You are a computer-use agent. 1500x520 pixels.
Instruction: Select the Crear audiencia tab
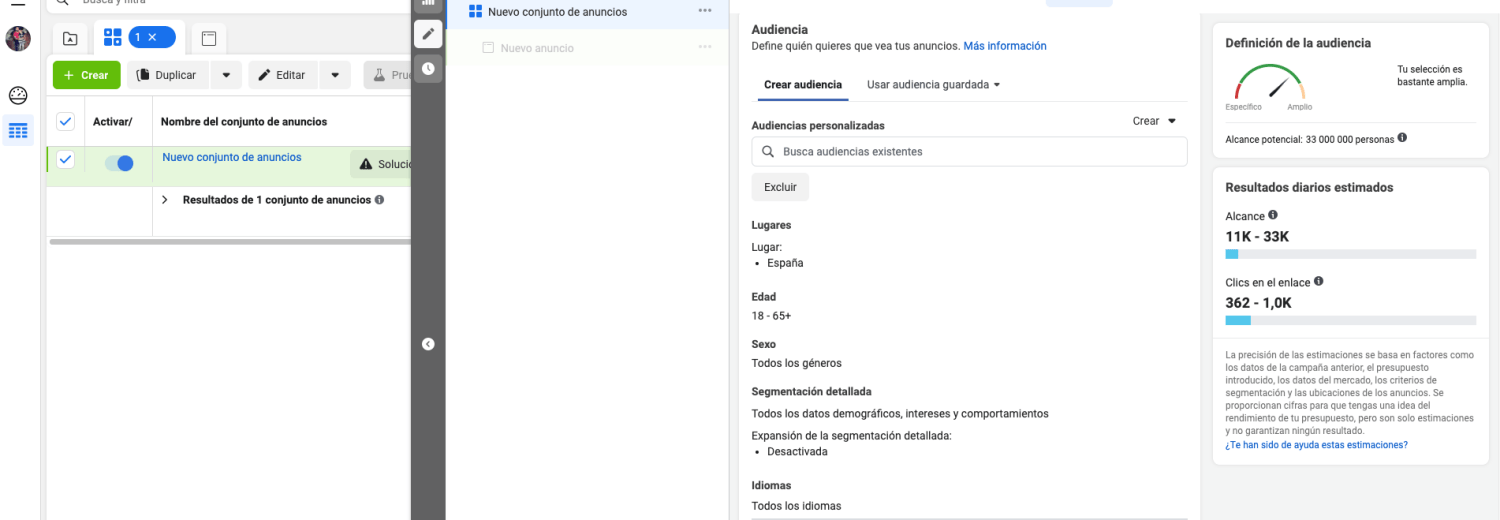[802, 85]
